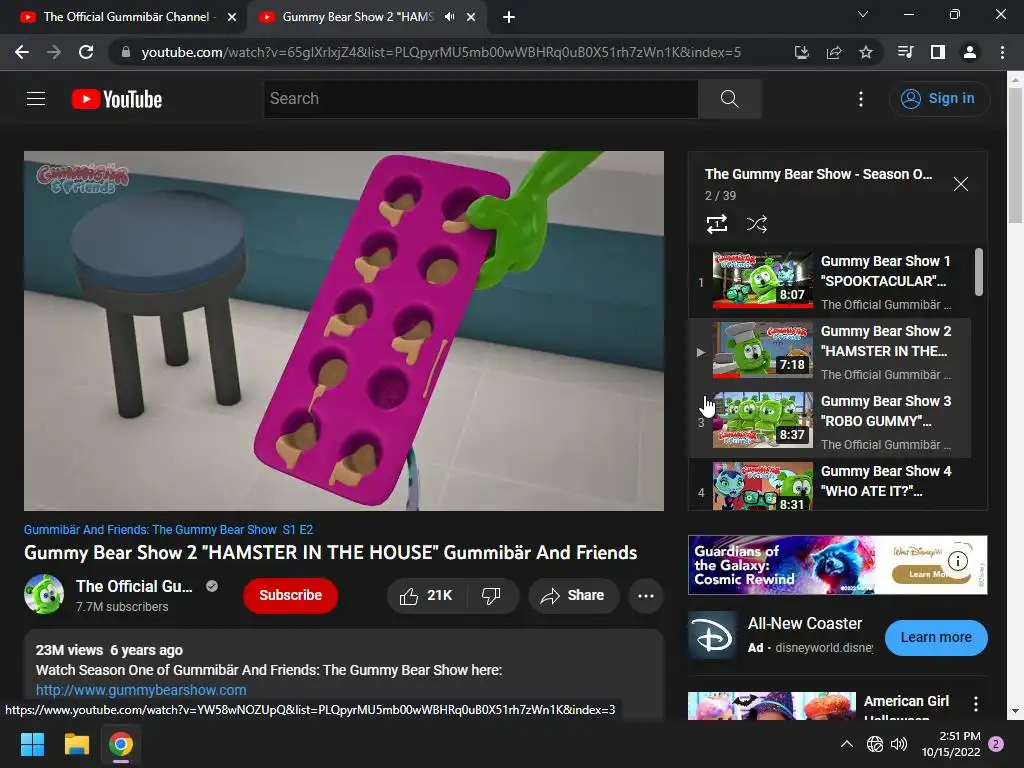This screenshot has height=768, width=1024.
Task: Show hidden tray icons chevron
Action: coord(846,744)
